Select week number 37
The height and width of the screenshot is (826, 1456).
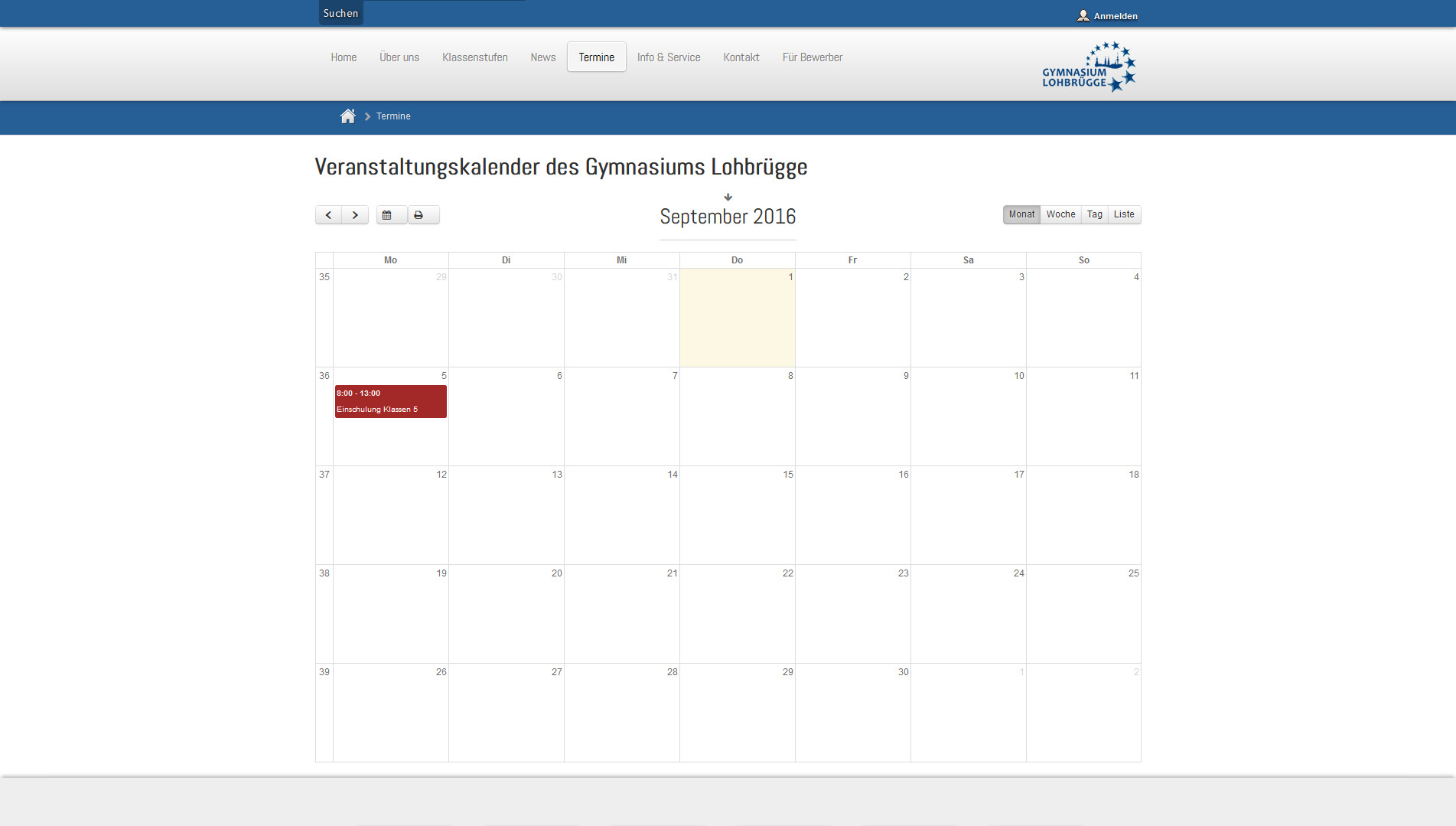324,475
